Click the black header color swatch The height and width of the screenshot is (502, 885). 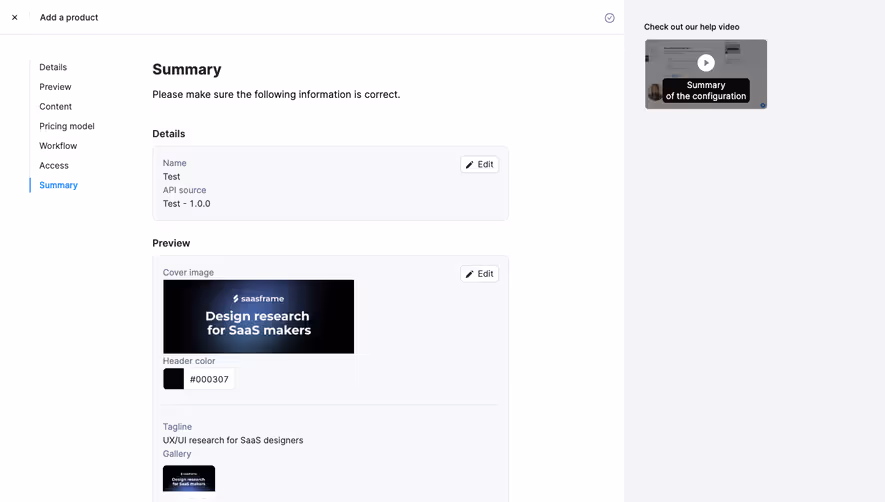(x=173, y=379)
